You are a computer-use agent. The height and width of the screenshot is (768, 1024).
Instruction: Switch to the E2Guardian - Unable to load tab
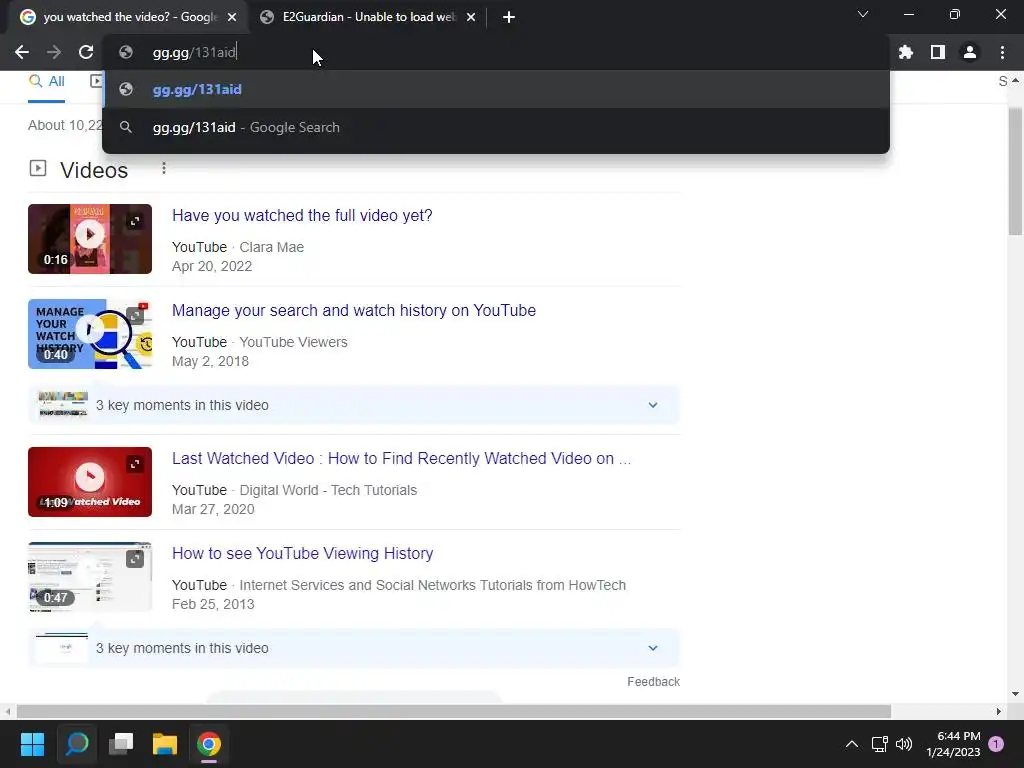(368, 17)
